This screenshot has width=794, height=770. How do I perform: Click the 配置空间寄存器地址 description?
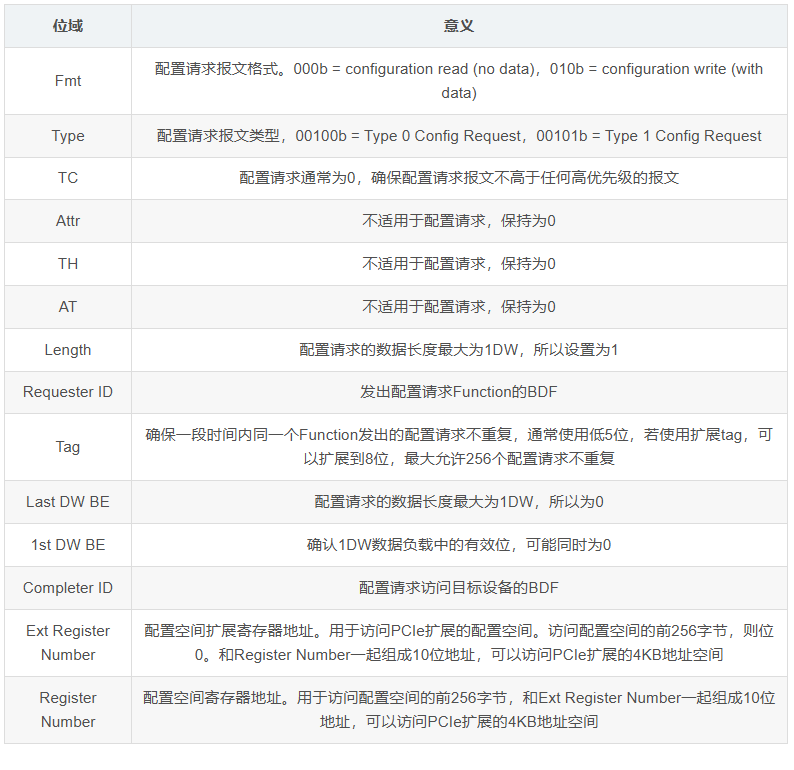pyautogui.click(x=459, y=710)
